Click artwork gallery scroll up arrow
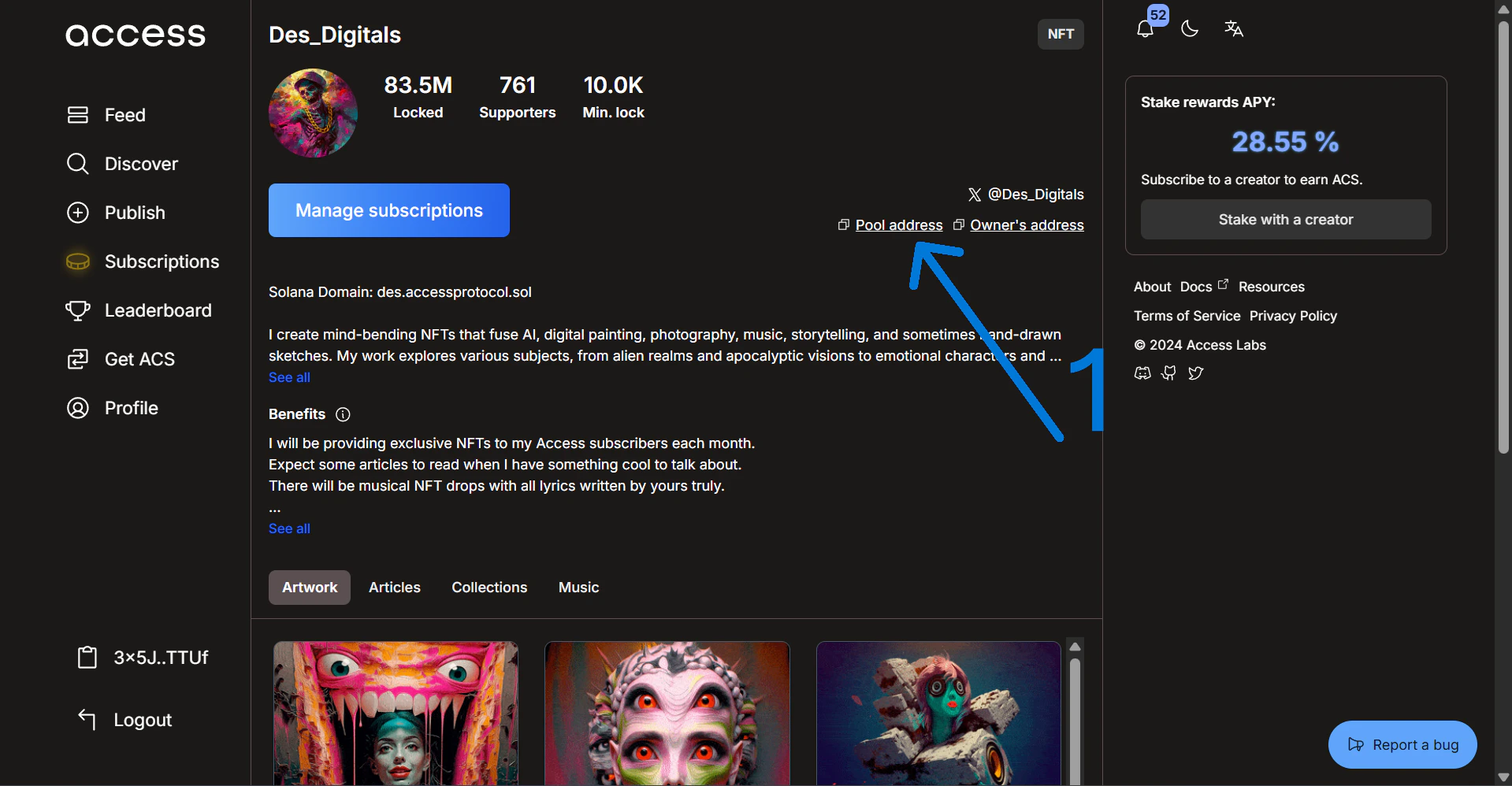The height and width of the screenshot is (786, 1512). 1075,647
